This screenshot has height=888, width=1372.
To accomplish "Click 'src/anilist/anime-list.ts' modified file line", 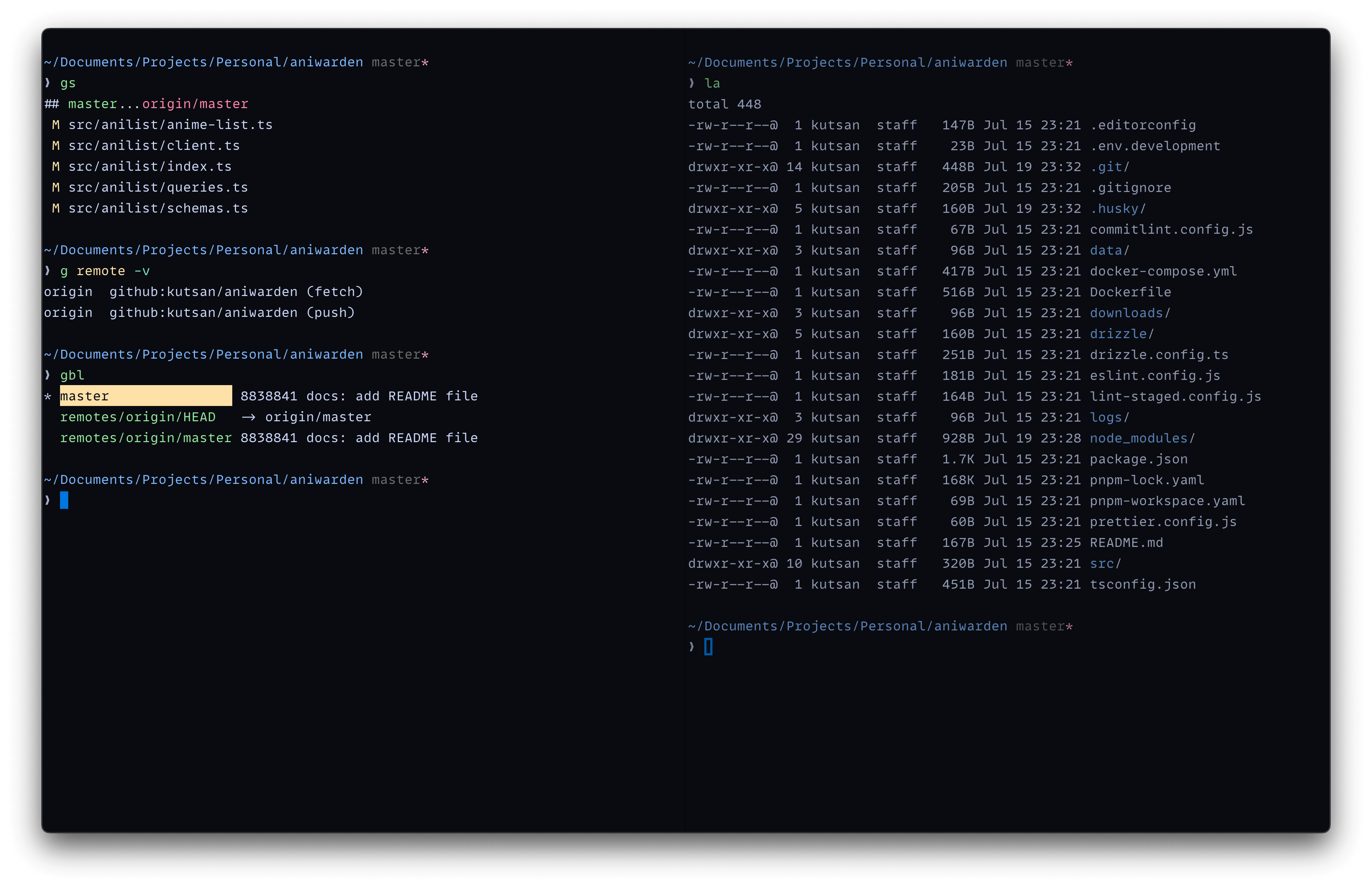I will click(x=170, y=125).
